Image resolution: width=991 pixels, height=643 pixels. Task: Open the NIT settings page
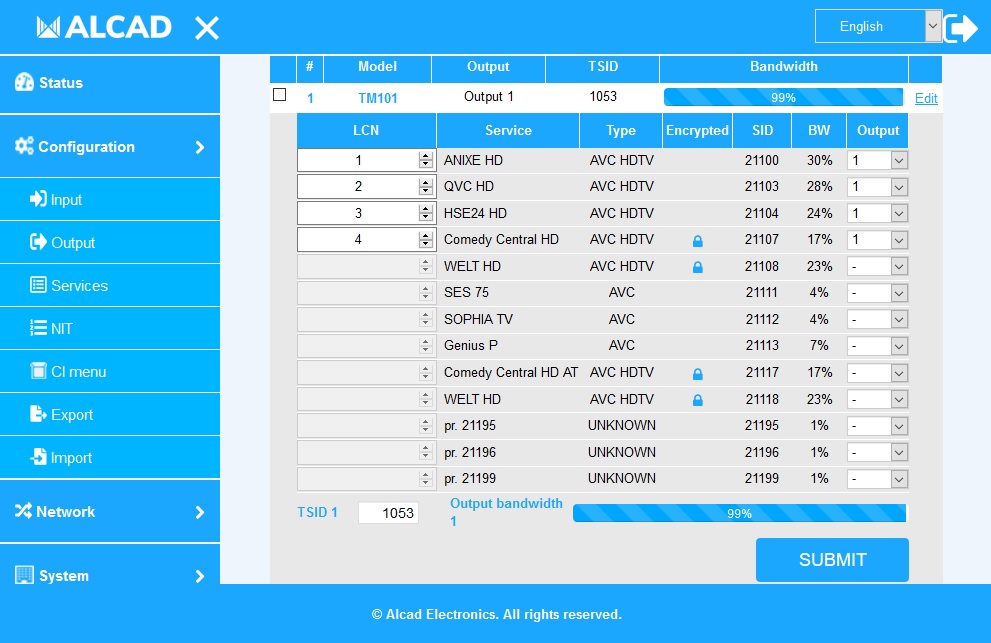[110, 329]
